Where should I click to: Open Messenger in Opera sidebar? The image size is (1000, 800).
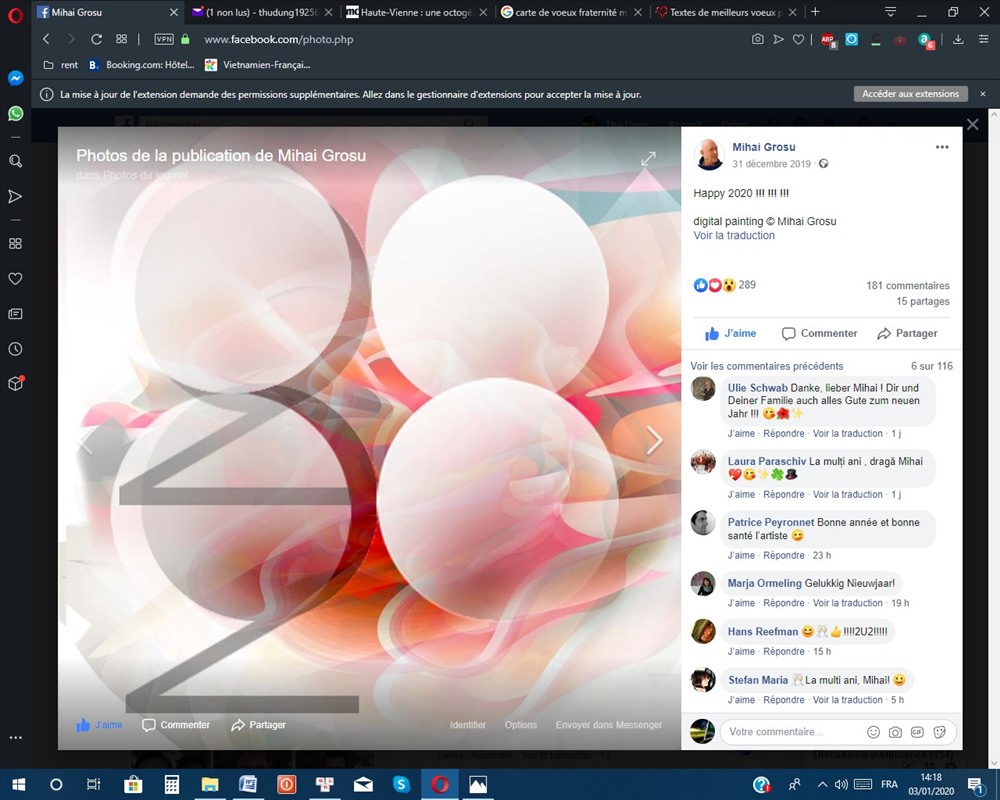(x=15, y=78)
